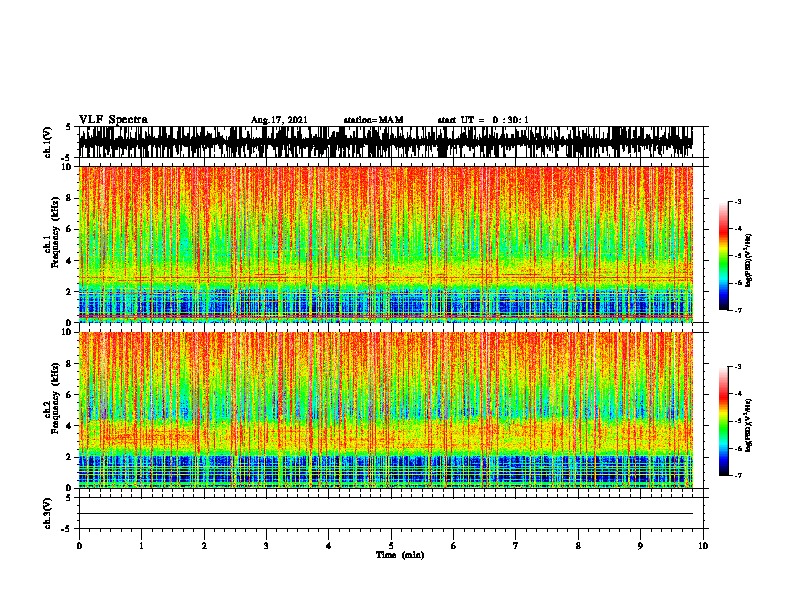Image resolution: width=792 pixels, height=612 pixels.
Task: Click the ch.1 spectrogram color bar
Action: coord(724,256)
